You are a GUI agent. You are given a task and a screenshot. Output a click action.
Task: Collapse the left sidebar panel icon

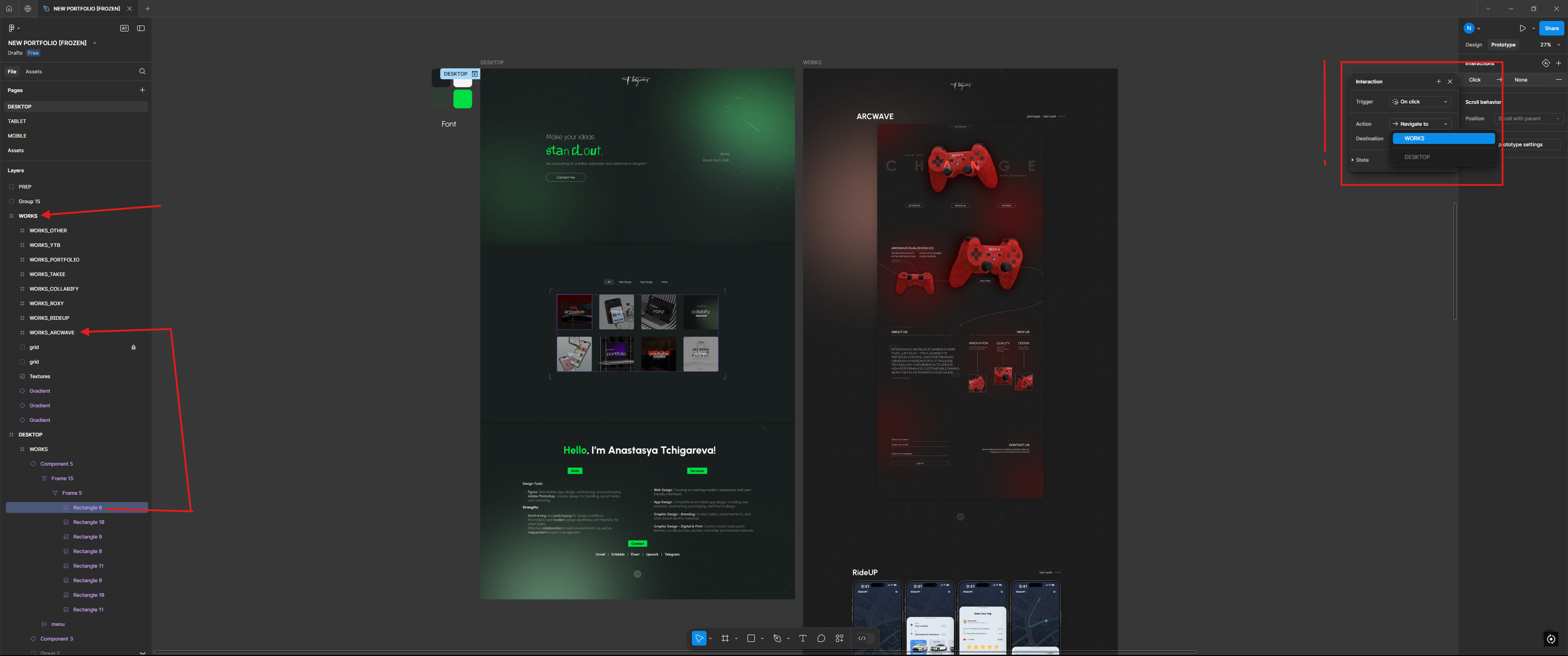click(140, 28)
